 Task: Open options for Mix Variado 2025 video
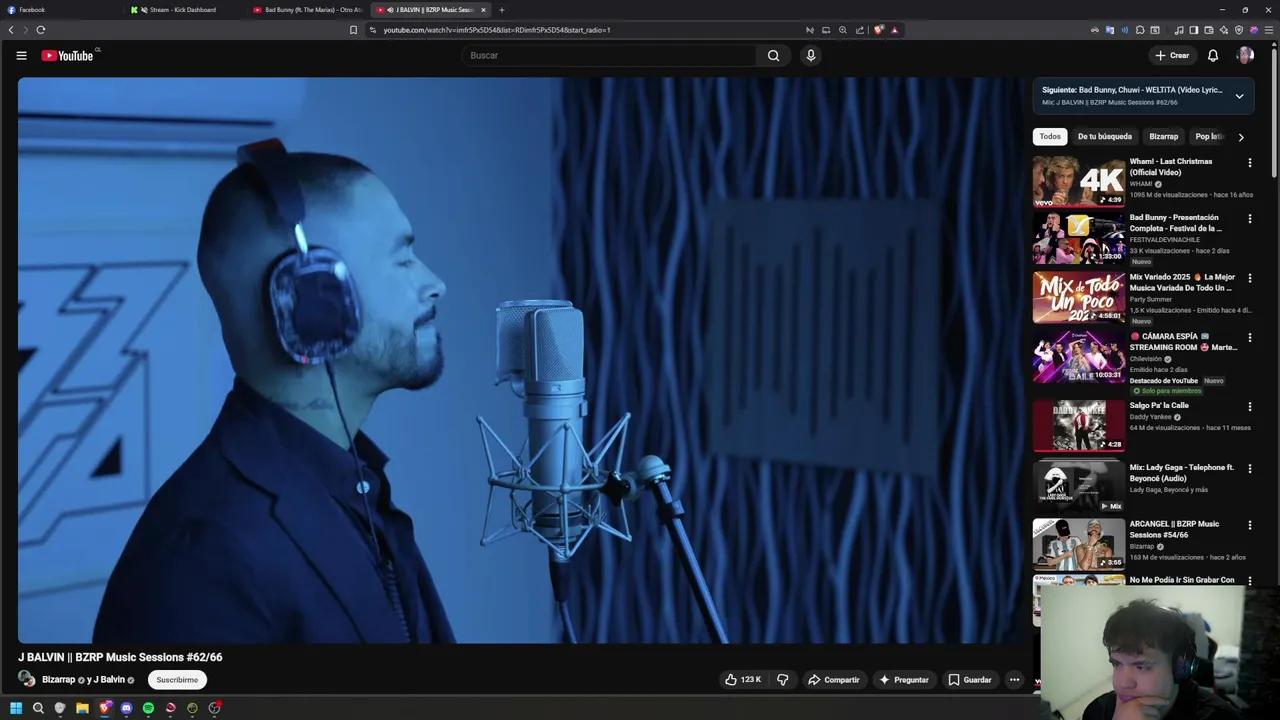coord(1249,278)
